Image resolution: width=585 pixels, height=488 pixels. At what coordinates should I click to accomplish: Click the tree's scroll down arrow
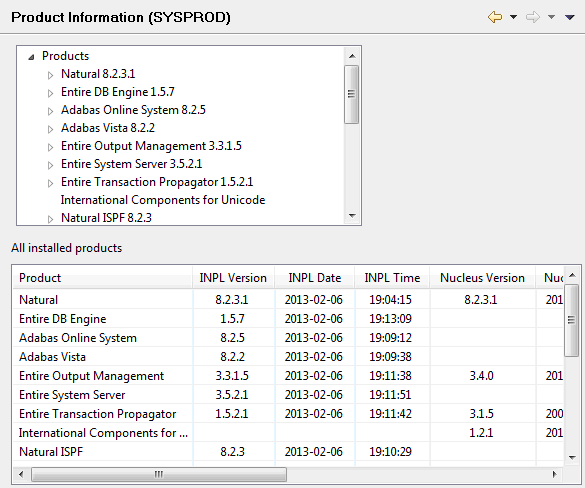[351, 216]
